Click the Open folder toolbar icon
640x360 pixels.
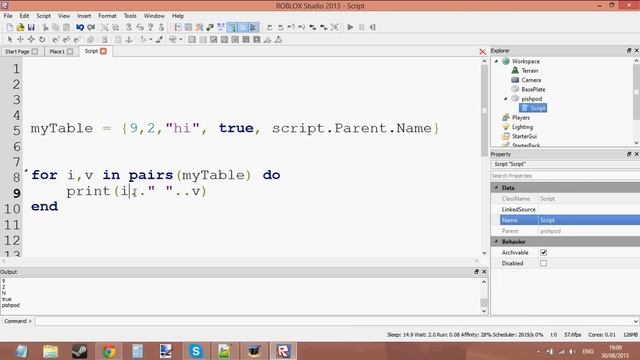pos(20,27)
